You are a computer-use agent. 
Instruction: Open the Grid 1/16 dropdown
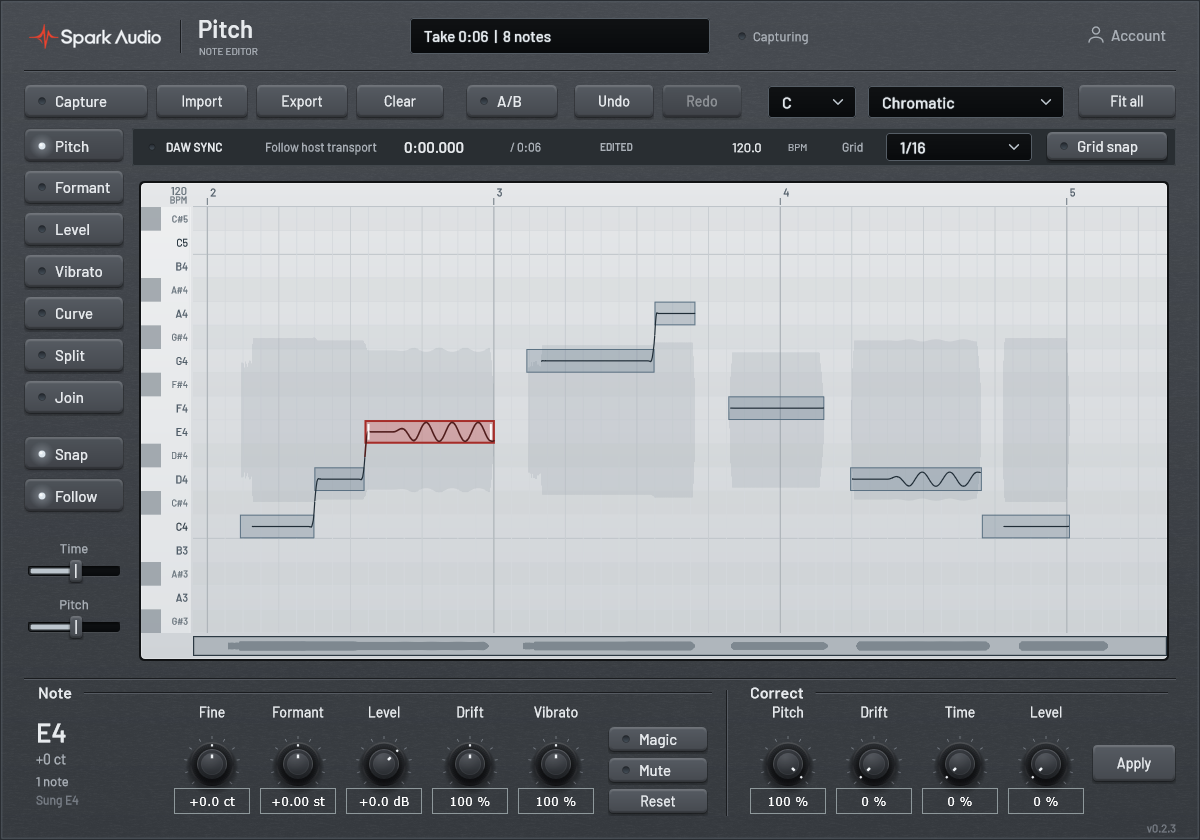[x=958, y=147]
